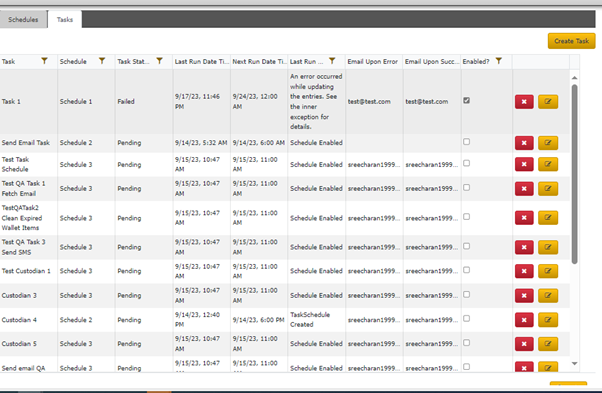Enable TestQATask2 Clean Expired Wallet Items
This screenshot has height=393, width=602.
(x=466, y=216)
